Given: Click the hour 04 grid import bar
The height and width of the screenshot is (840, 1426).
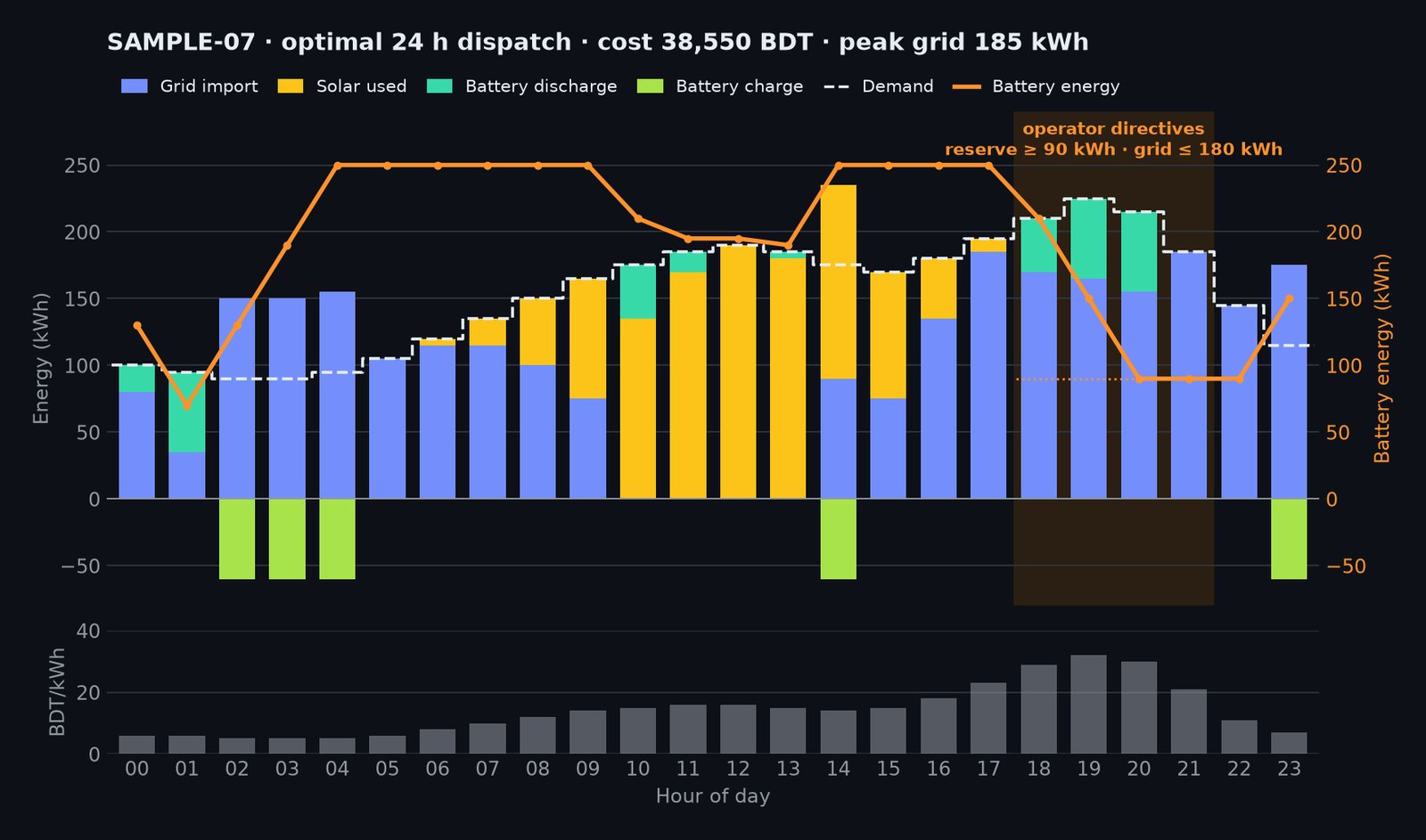Looking at the screenshot, I should 337,396.
